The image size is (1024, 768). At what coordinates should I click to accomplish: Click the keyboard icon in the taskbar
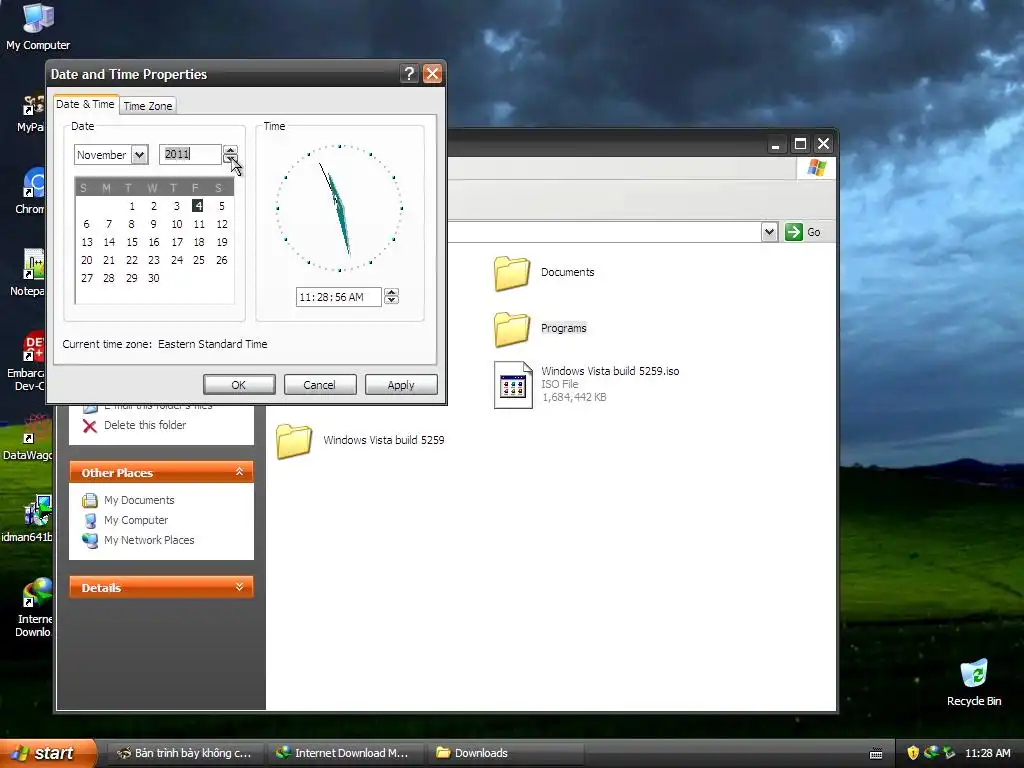pyautogui.click(x=876, y=754)
